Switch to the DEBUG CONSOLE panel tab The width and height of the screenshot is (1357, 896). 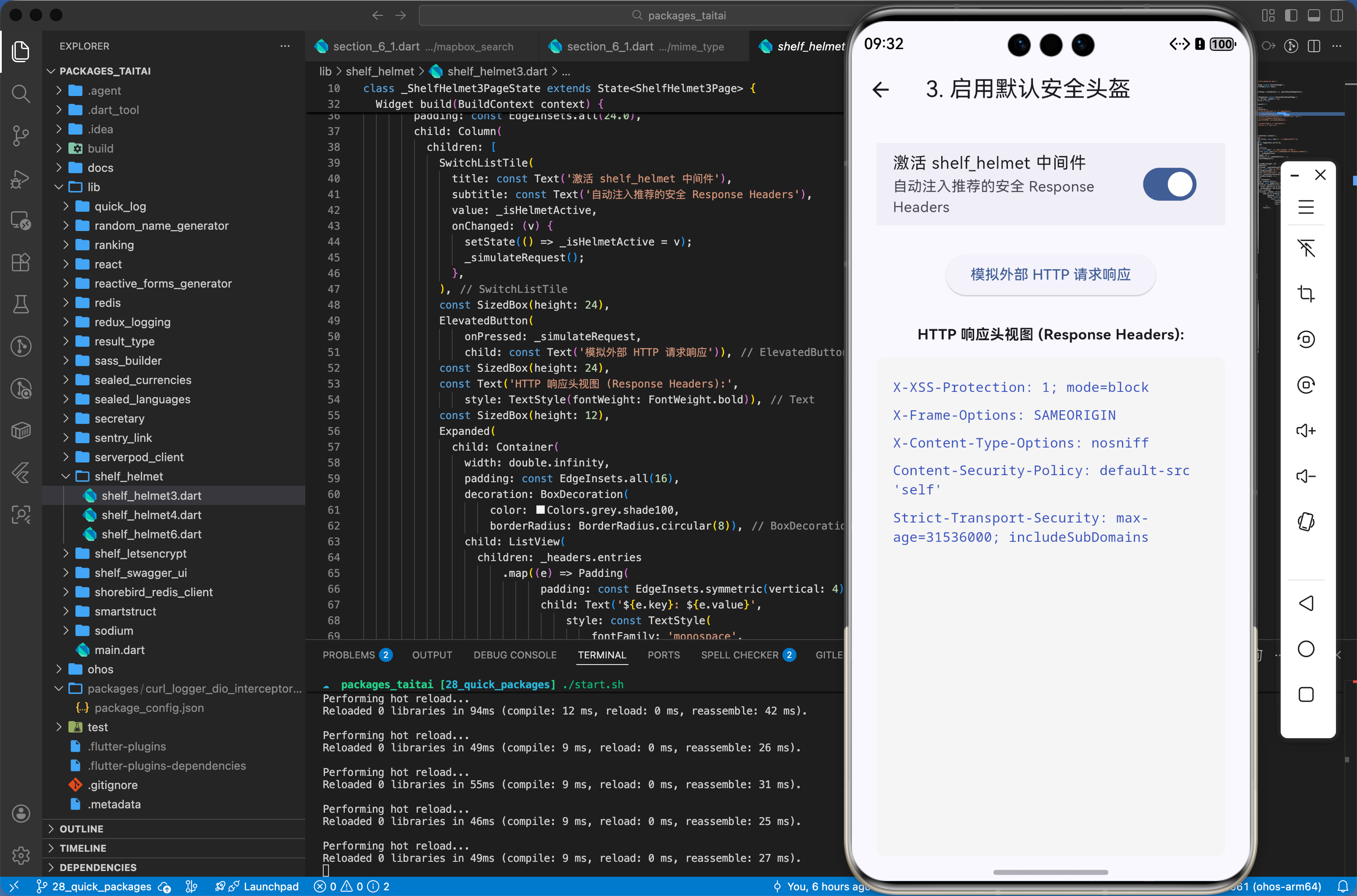point(514,655)
